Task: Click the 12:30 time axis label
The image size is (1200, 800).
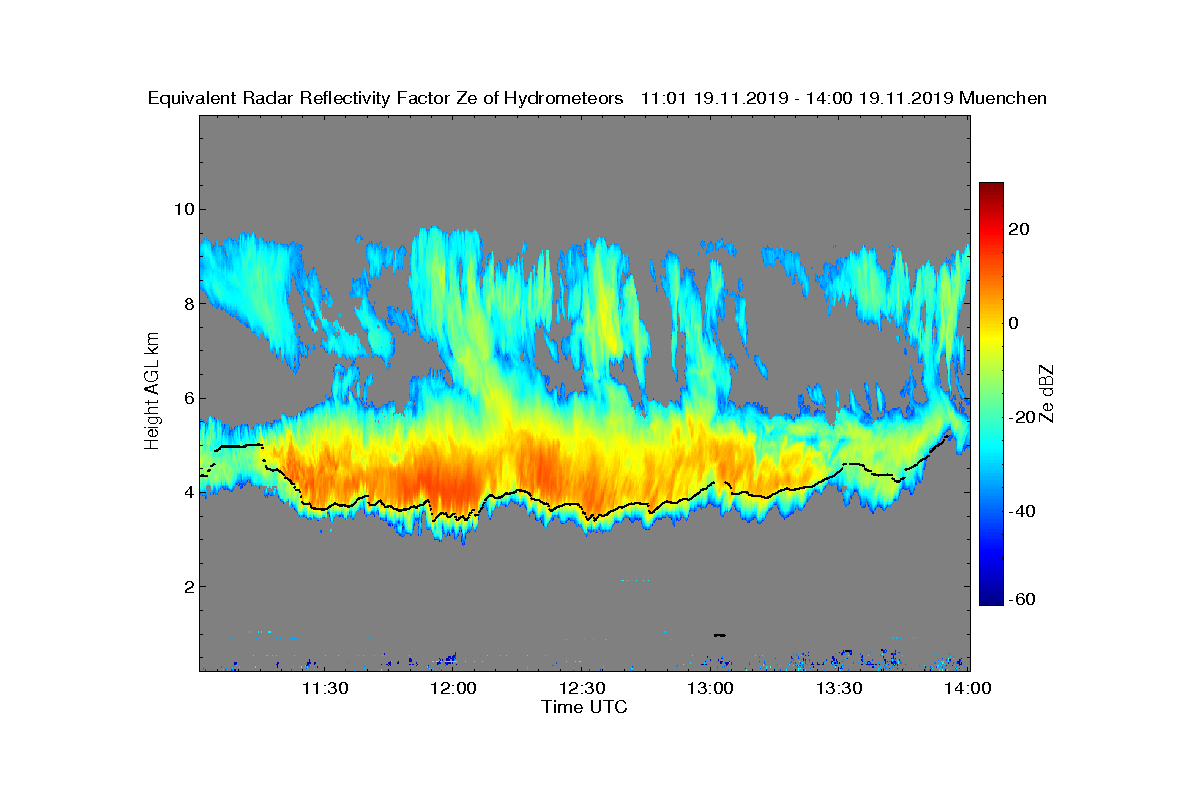Action: pos(584,689)
